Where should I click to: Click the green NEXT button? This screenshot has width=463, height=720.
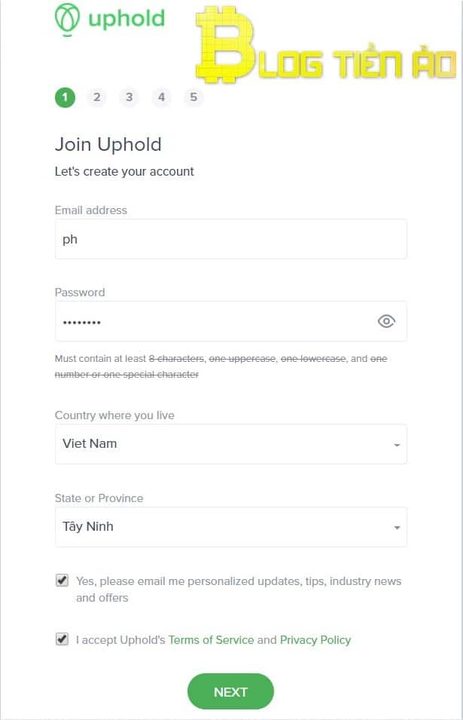coord(231,692)
